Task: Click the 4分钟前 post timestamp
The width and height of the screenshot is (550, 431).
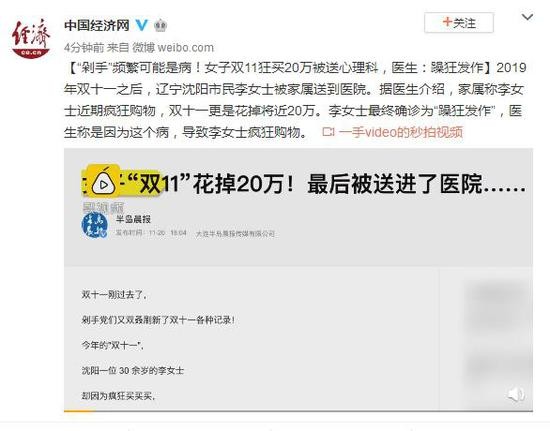Action: coord(84,47)
